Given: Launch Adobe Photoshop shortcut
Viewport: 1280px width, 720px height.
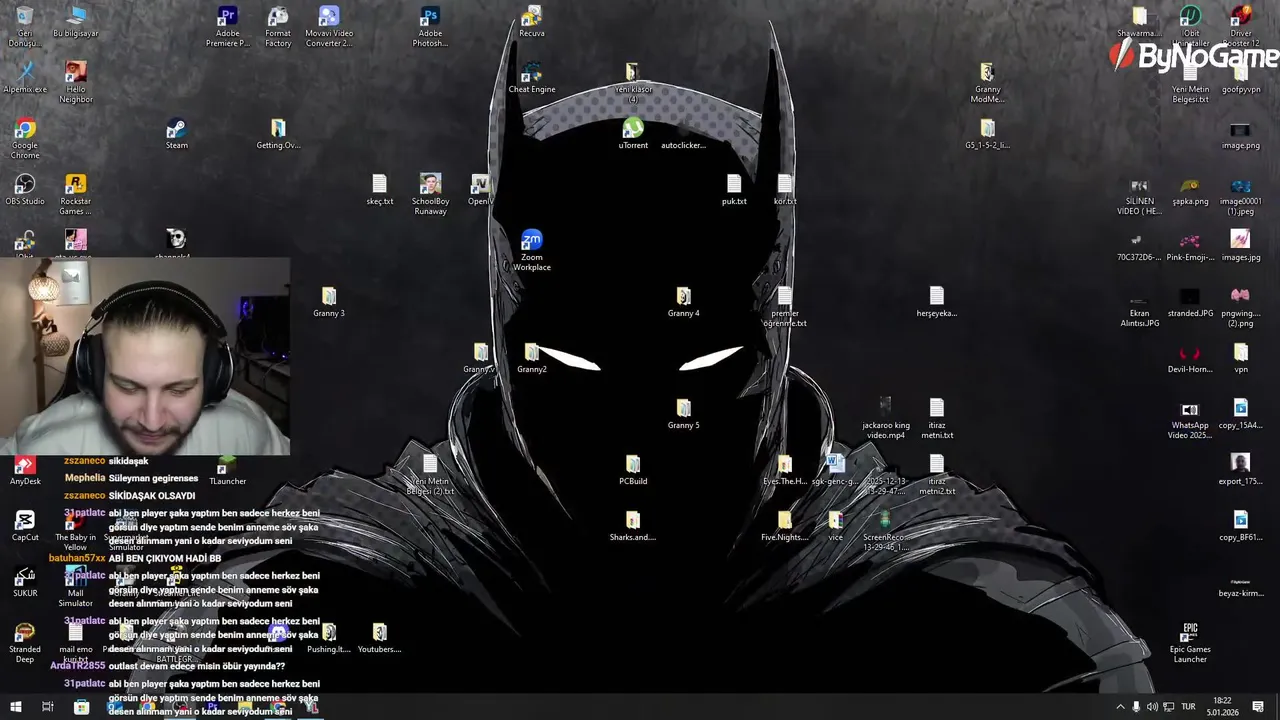Looking at the screenshot, I should (430, 26).
